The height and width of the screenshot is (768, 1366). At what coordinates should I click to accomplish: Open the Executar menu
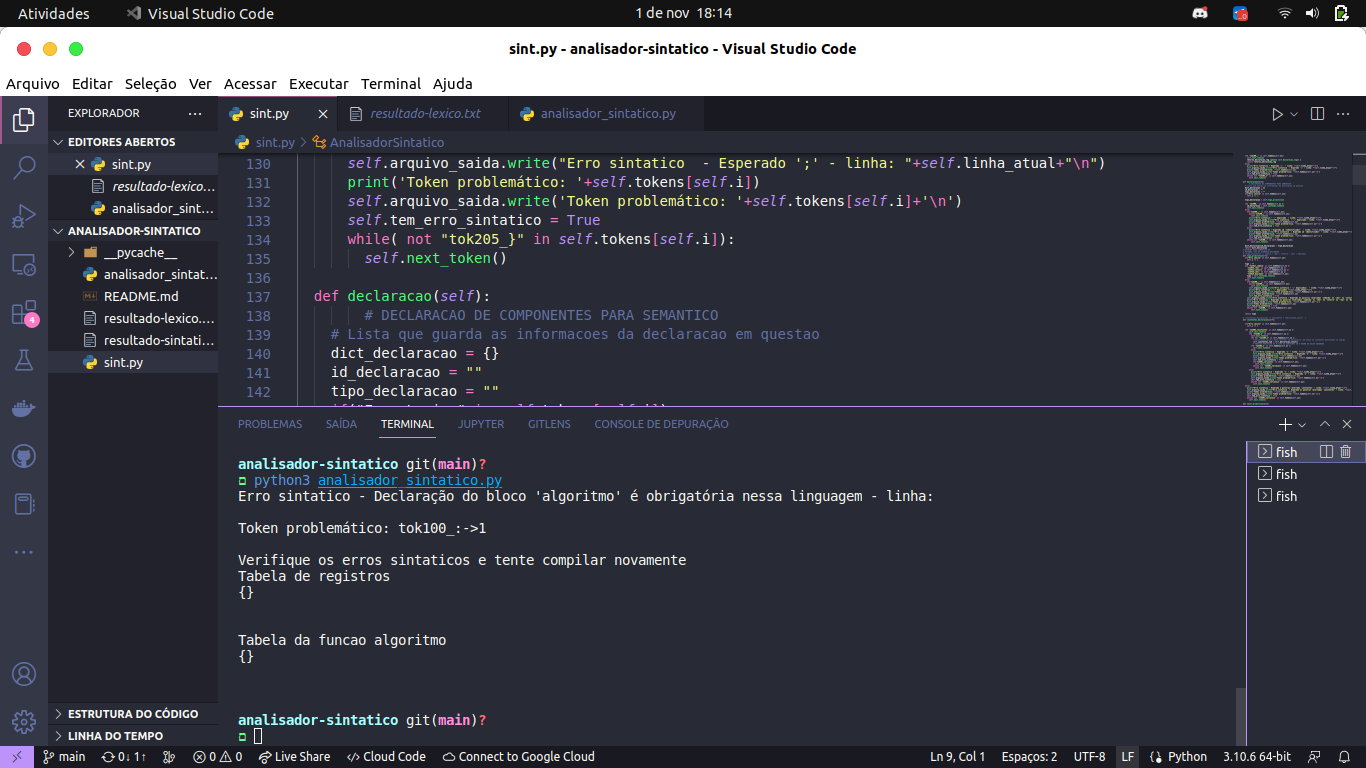(318, 84)
